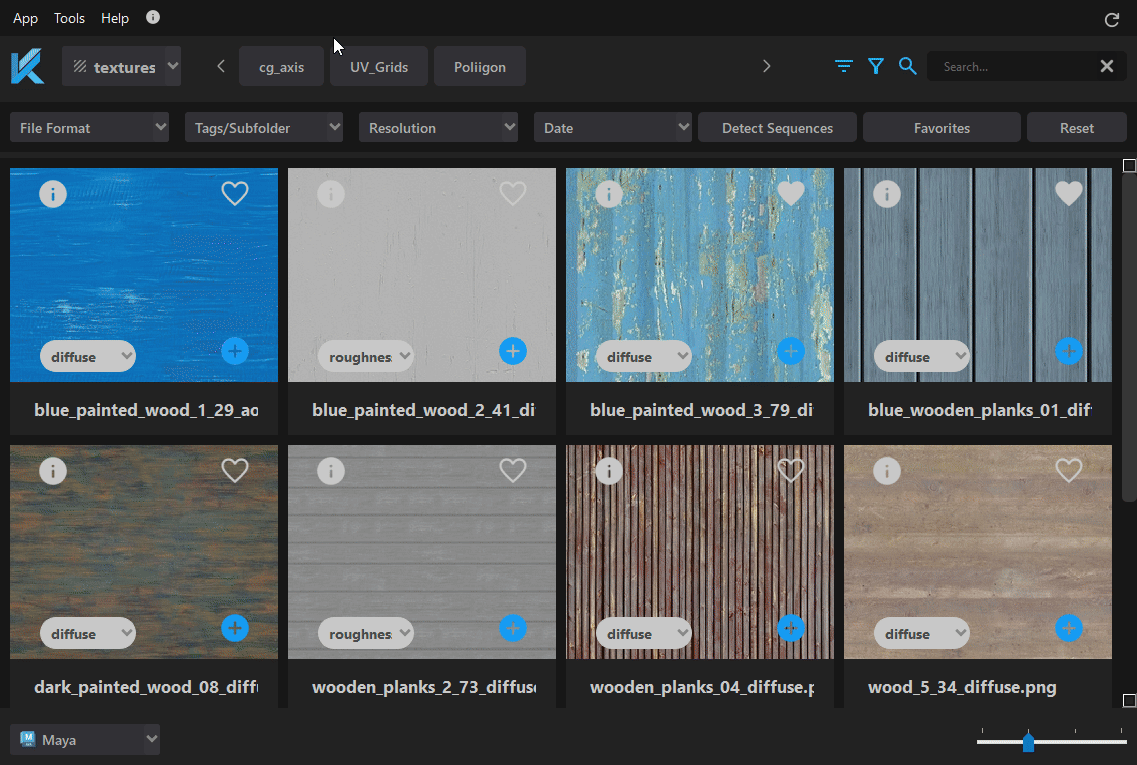Clear the search with the X icon
This screenshot has height=765, width=1137.
pos(1107,66)
